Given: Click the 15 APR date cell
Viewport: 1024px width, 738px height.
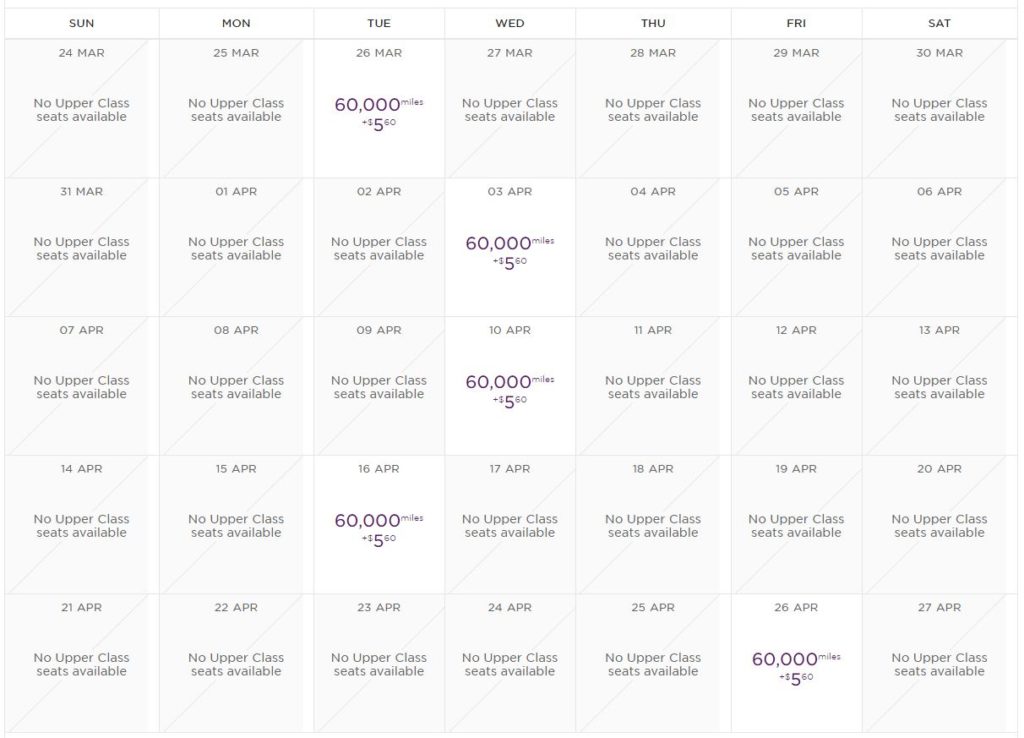Looking at the screenshot, I should coord(236,527).
